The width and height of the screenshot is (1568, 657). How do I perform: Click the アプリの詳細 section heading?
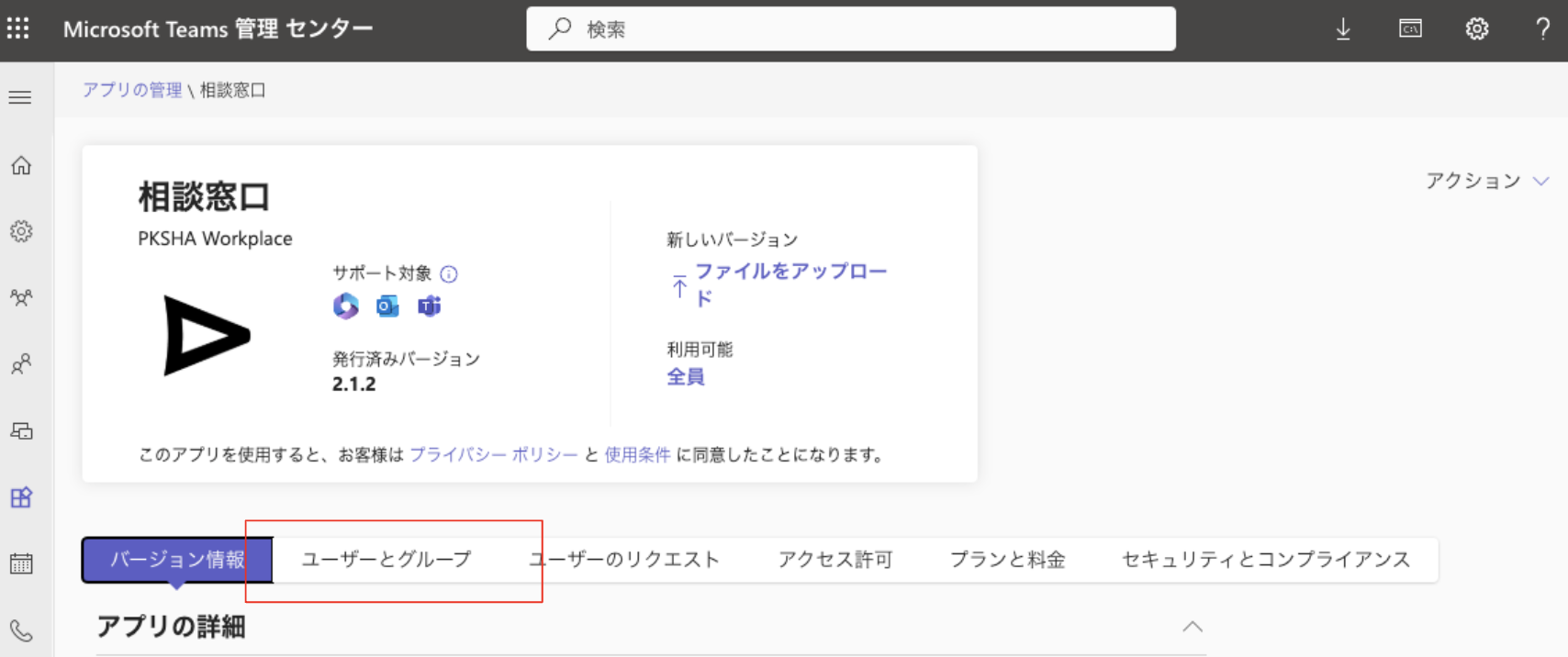[x=171, y=627]
